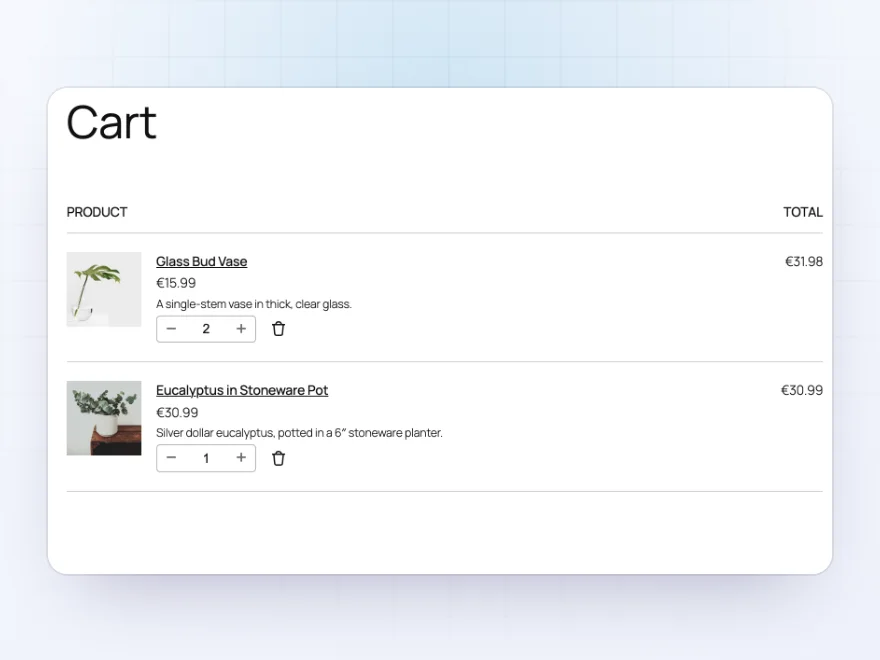Click the Eucalyptus in Stoneware Pot thumbnail
The width and height of the screenshot is (880, 660).
(x=104, y=418)
